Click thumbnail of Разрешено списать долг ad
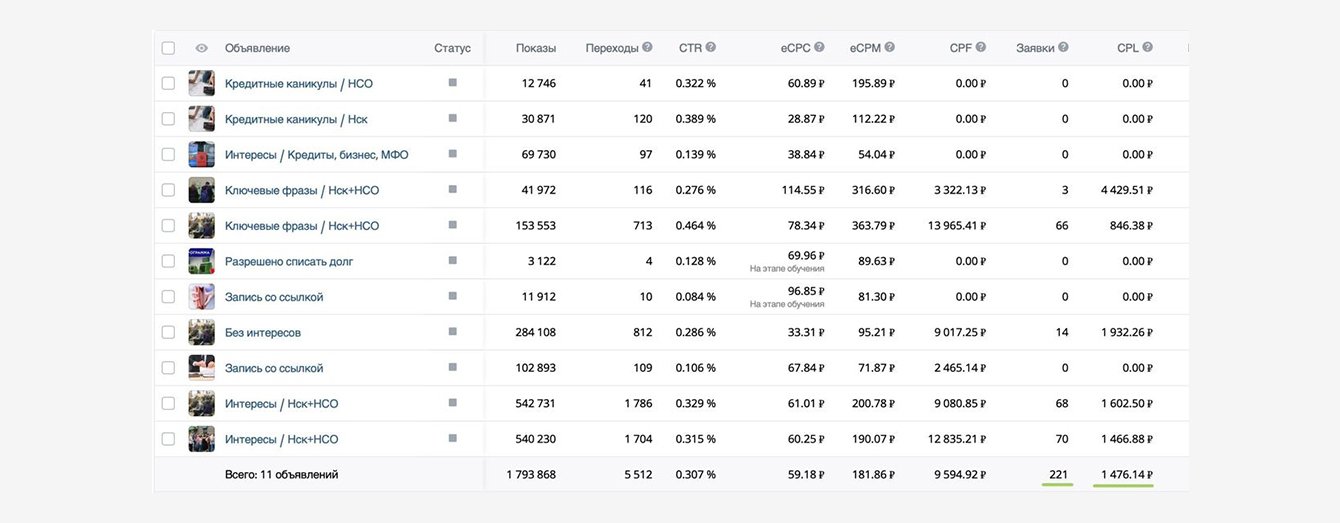 pos(202,261)
